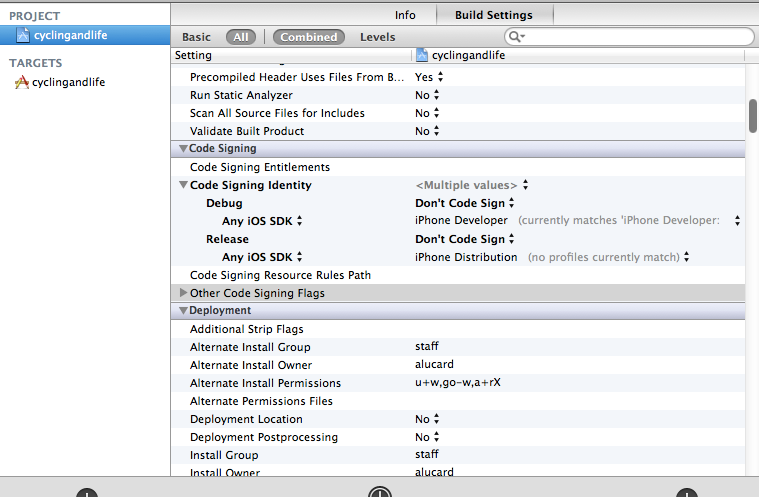The image size is (759, 497).
Task: Select the cyclingandlife project icon in sidebar
Action: tap(23, 36)
